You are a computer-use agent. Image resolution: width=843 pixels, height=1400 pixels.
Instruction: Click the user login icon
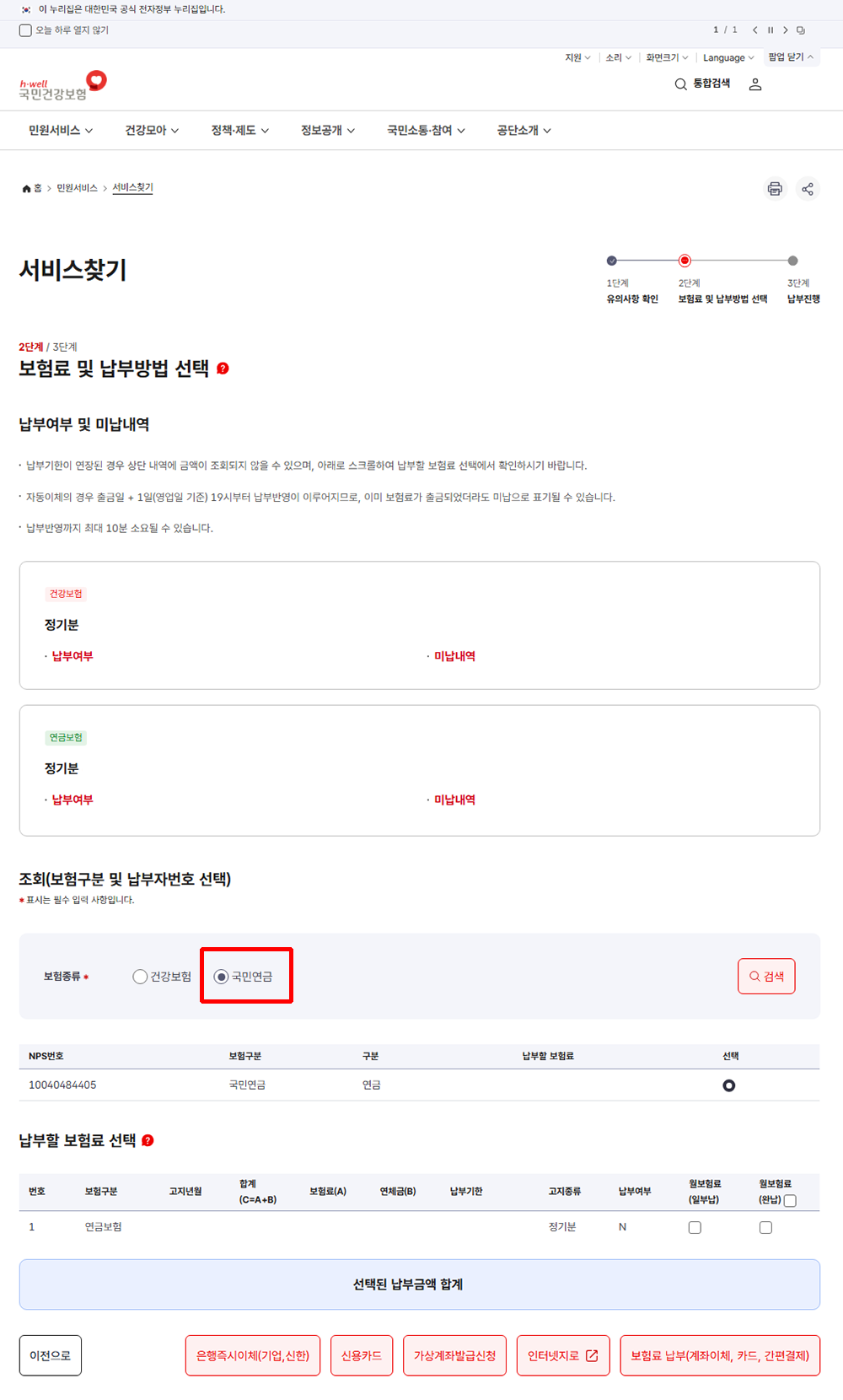[x=755, y=83]
